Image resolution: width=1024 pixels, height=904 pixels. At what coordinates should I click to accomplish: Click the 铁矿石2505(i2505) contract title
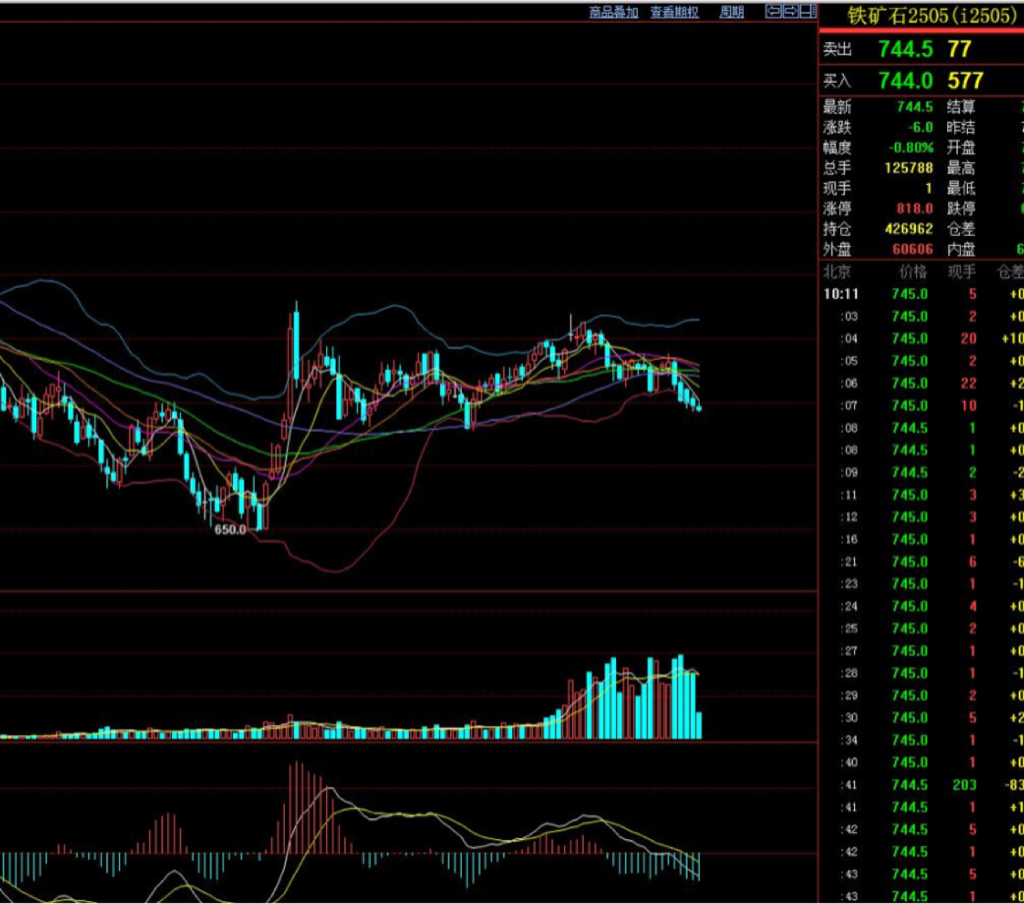(932, 15)
